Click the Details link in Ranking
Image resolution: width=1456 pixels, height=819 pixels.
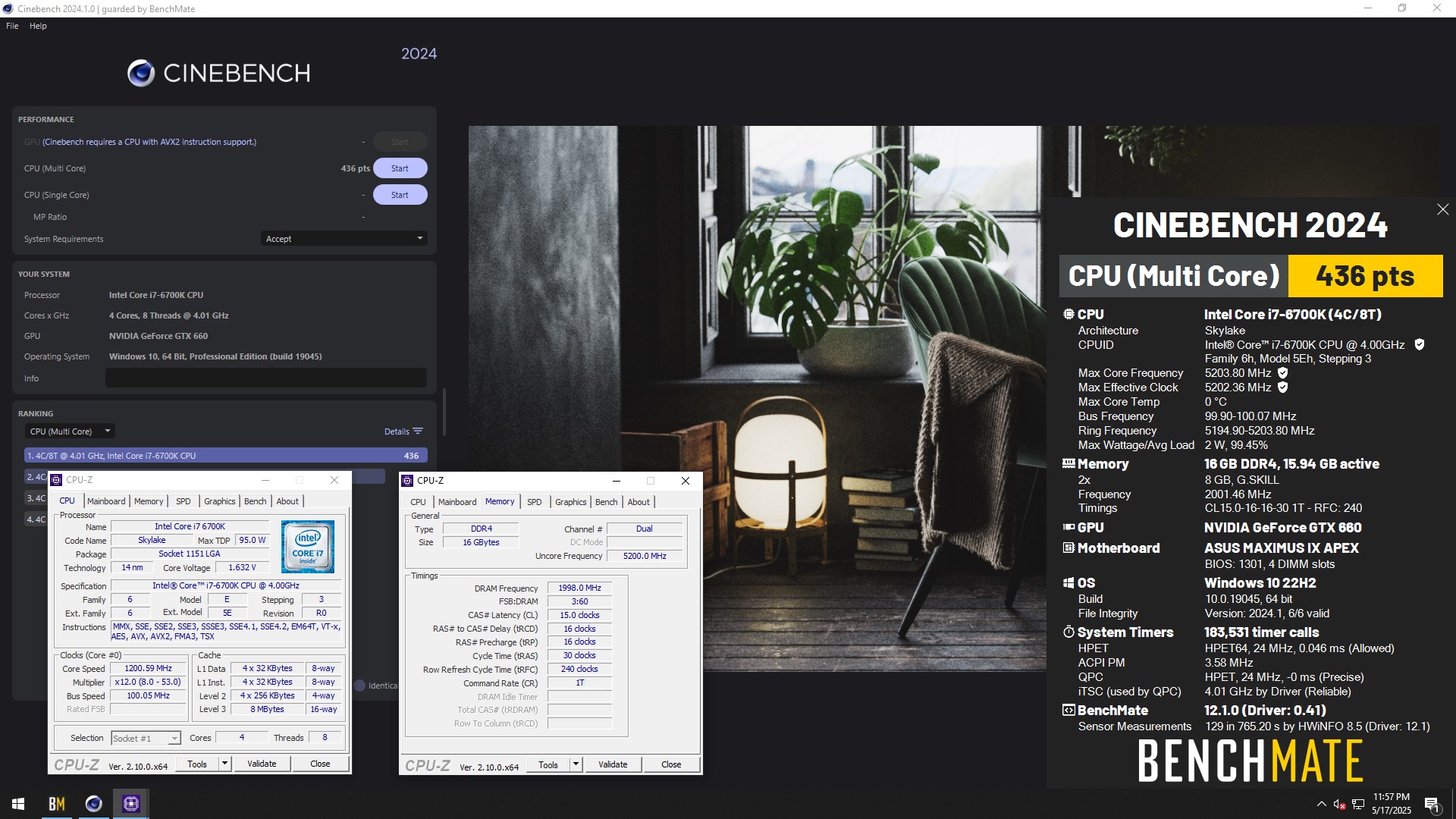click(397, 431)
